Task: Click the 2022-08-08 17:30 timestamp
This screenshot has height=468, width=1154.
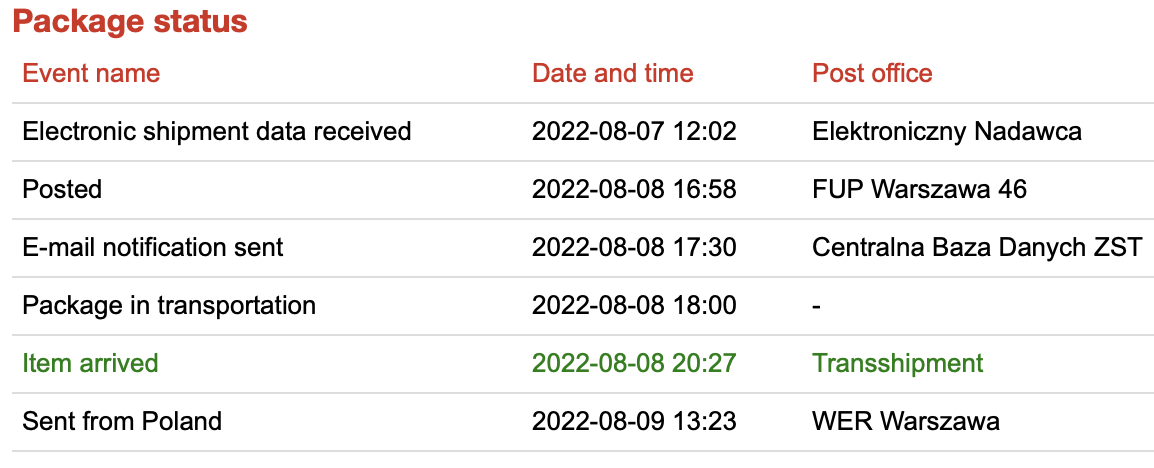Action: (x=634, y=247)
